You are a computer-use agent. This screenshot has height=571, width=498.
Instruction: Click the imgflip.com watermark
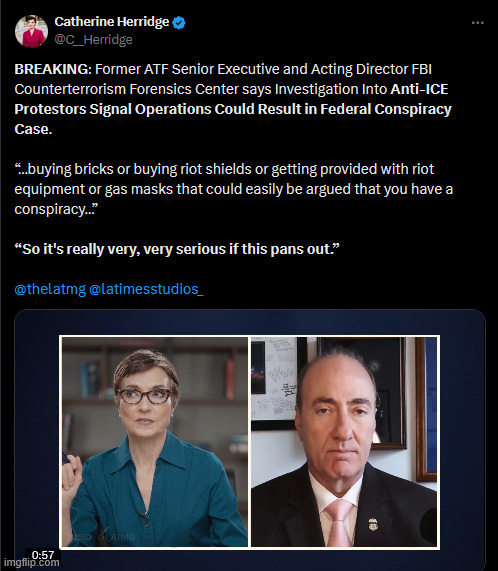pyautogui.click(x=31, y=563)
